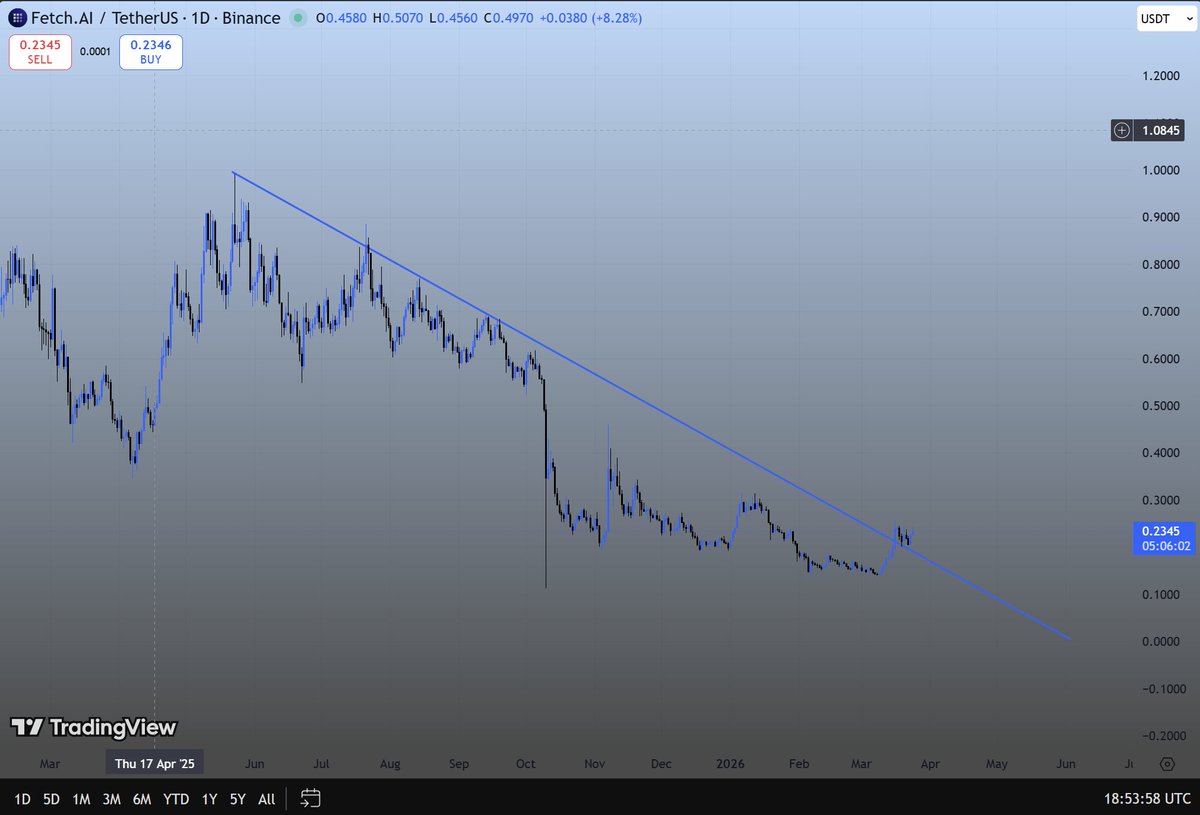Open the USDT currency dropdown
The image size is (1200, 815).
click(1166, 19)
